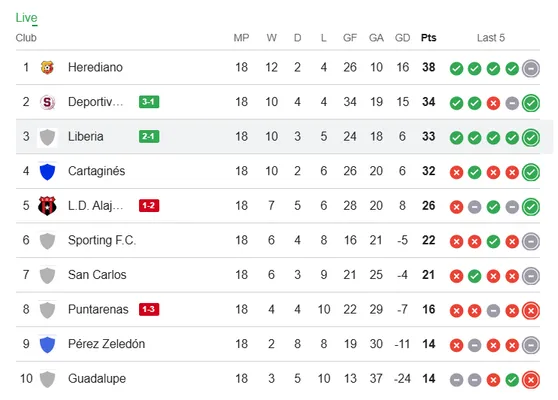Screen dimensions: 558x400
Task: Click Liberia's highlighted latest win icon
Action: (531, 138)
